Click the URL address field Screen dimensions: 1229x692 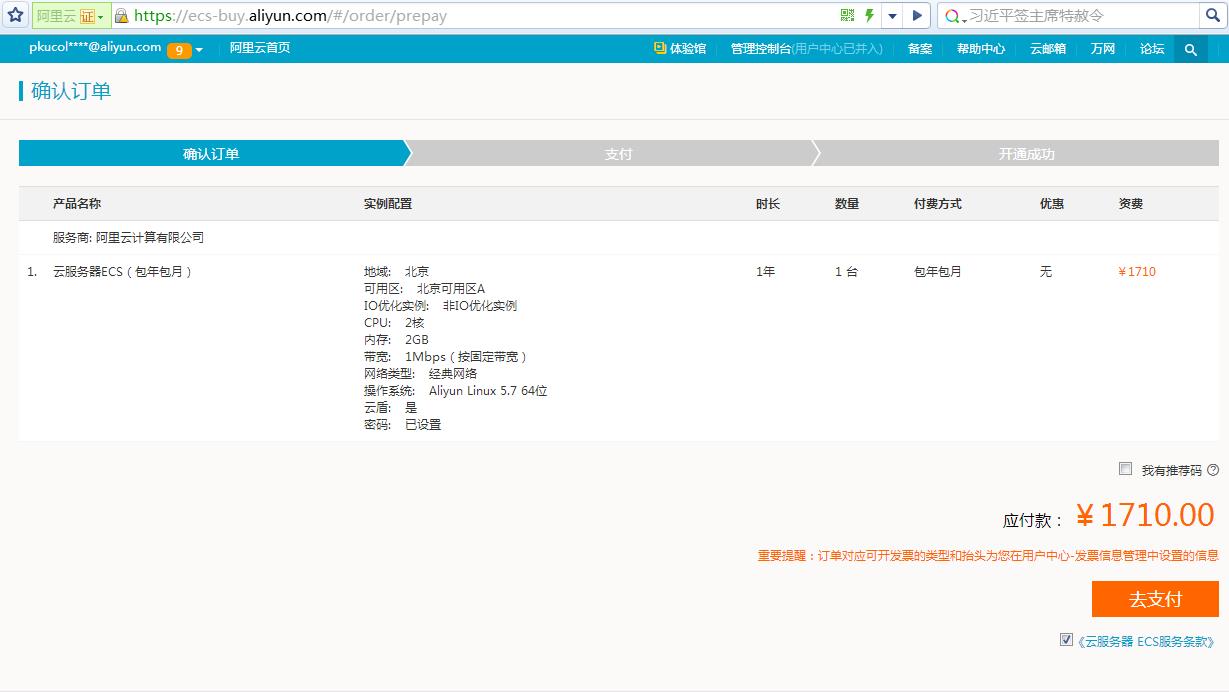[x=485, y=16]
